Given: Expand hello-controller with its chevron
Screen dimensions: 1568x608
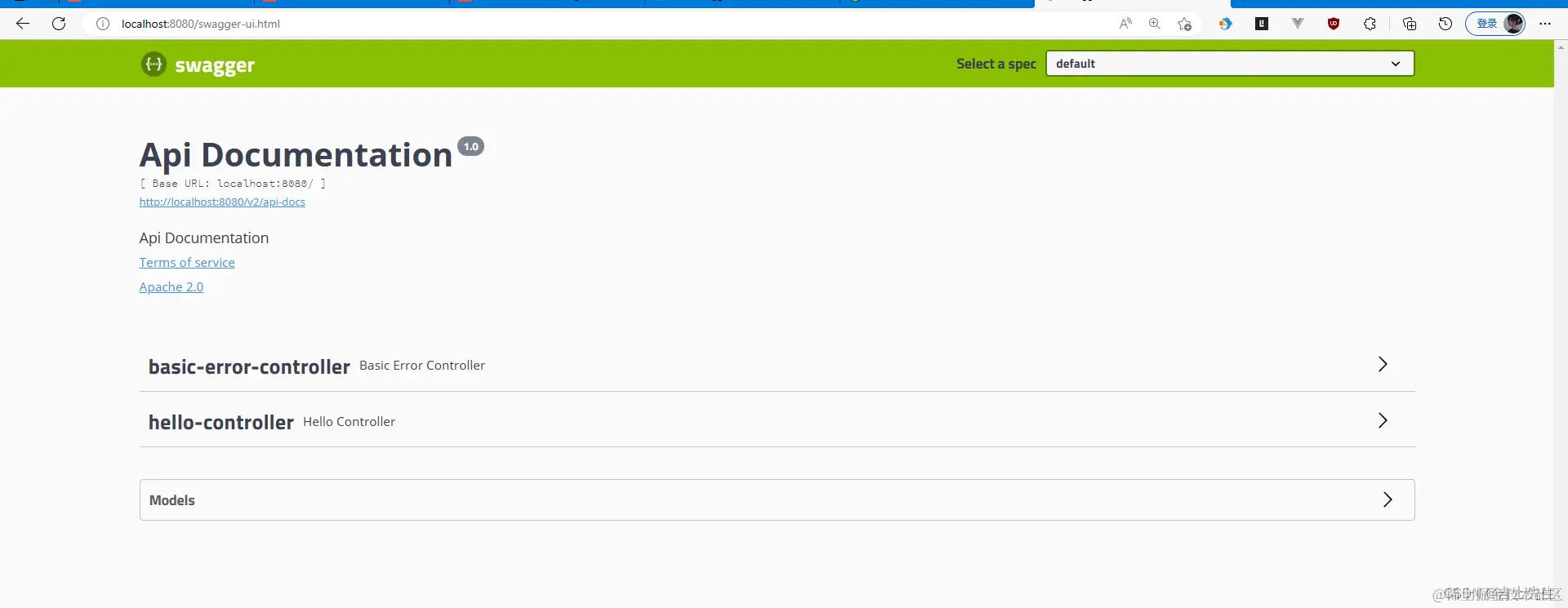Looking at the screenshot, I should [x=1383, y=420].
